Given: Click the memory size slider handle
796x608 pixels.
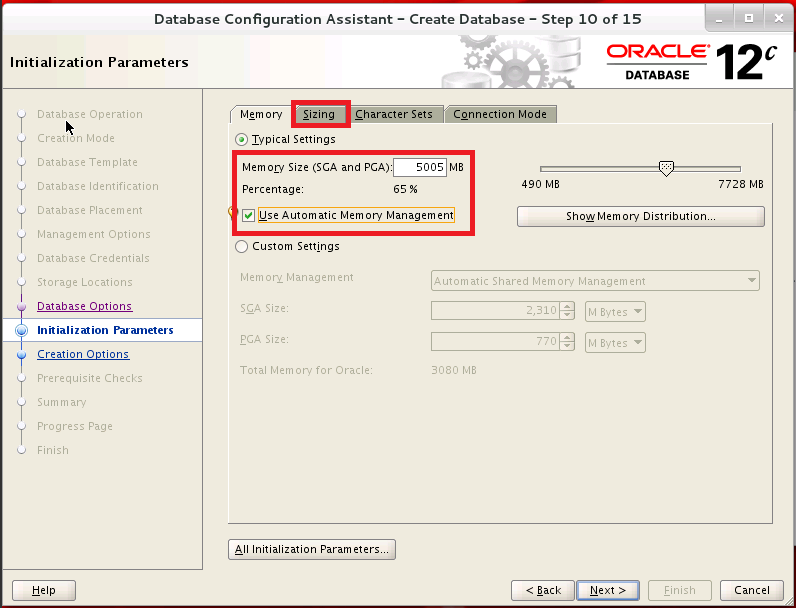Looking at the screenshot, I should coord(667,169).
